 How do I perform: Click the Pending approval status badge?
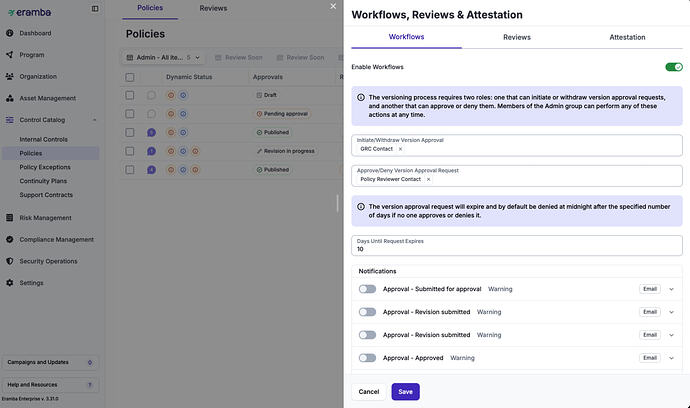pos(282,114)
